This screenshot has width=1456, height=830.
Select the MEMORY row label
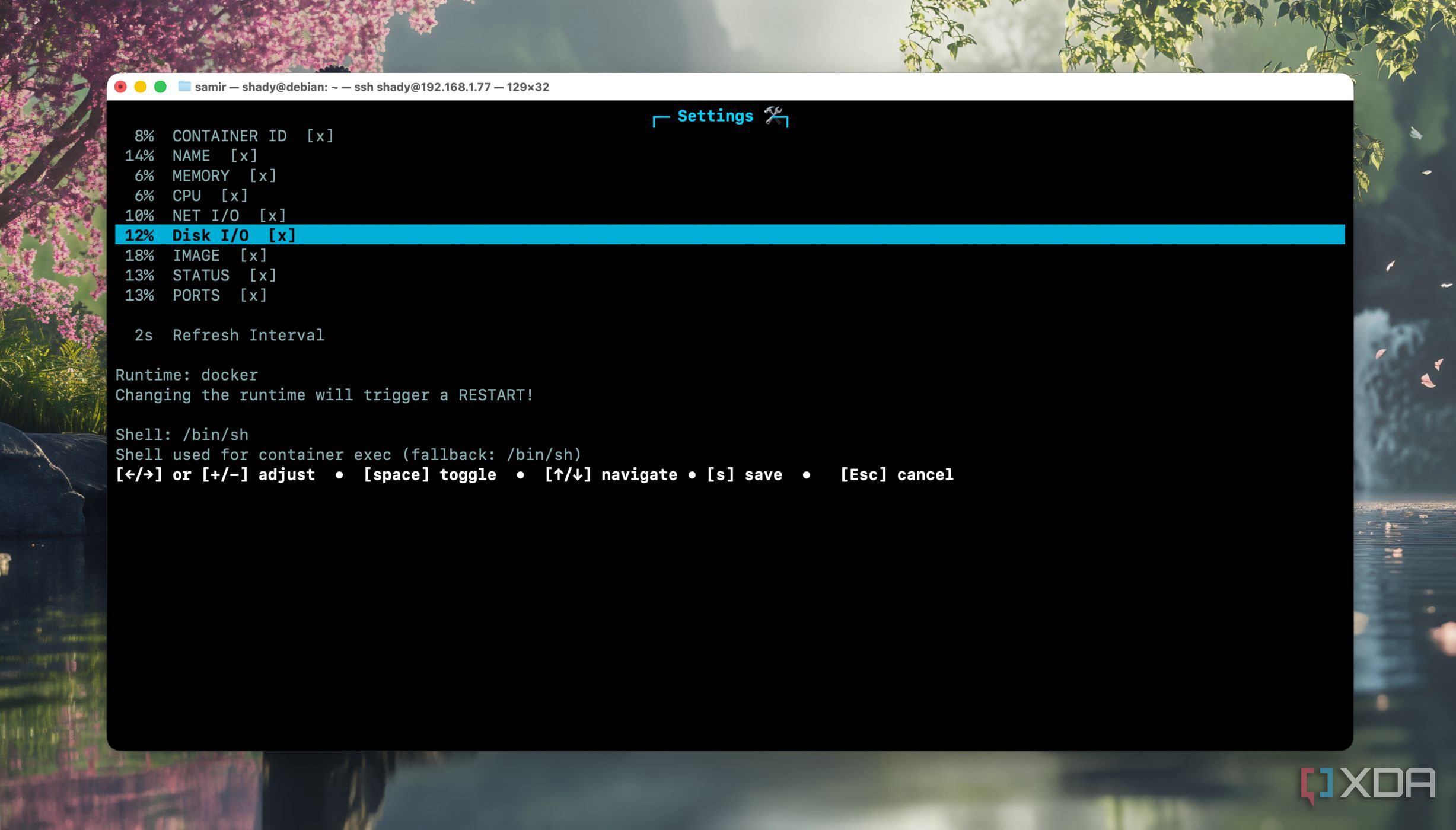point(201,175)
